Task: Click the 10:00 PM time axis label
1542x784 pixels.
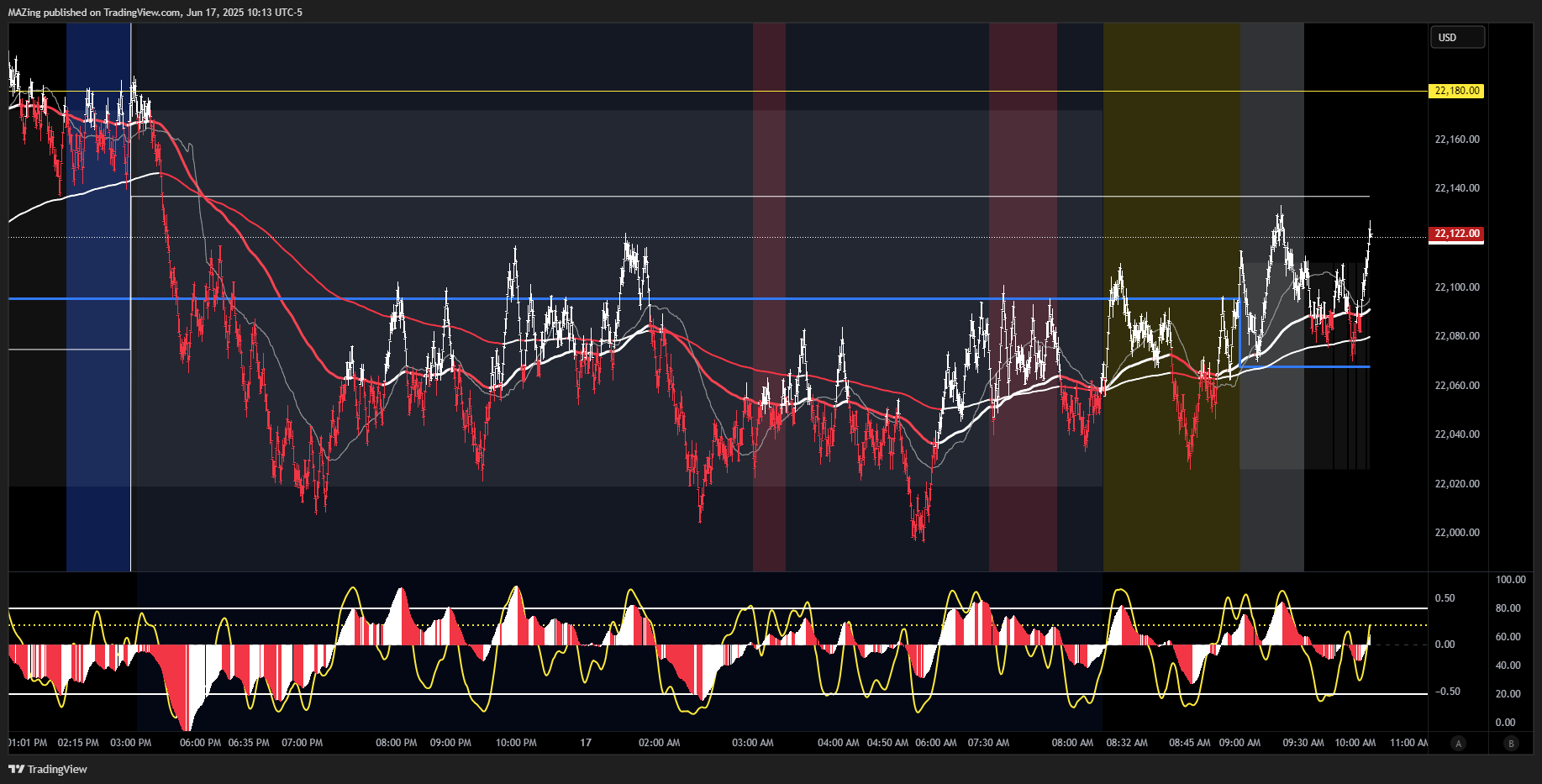Action: (516, 743)
